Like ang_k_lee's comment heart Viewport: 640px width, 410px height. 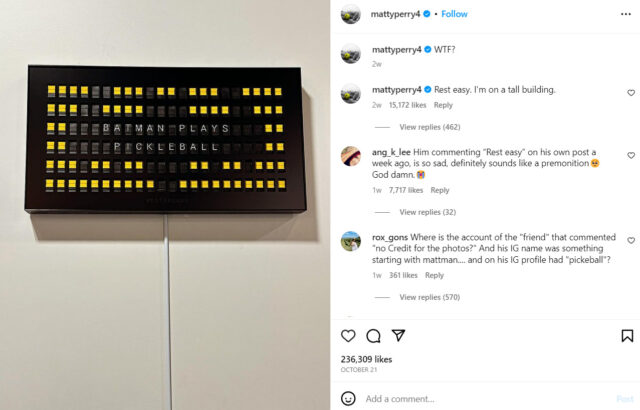pyautogui.click(x=631, y=155)
